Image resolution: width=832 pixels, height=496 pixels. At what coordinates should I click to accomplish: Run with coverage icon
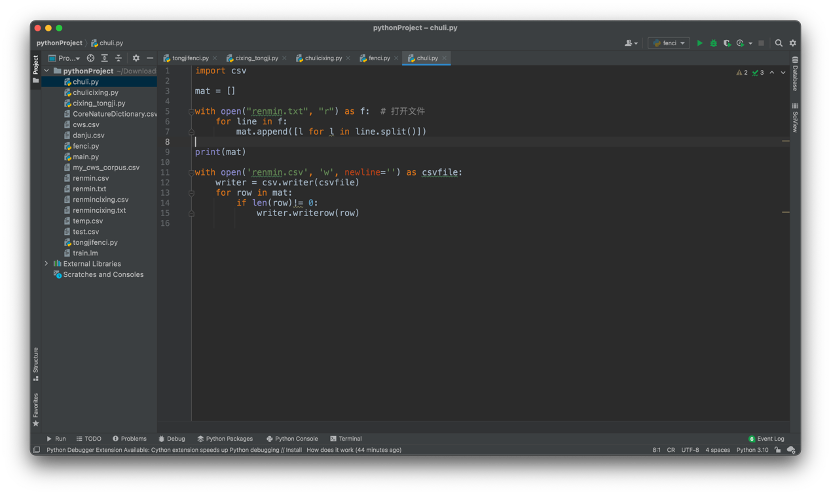tap(727, 43)
